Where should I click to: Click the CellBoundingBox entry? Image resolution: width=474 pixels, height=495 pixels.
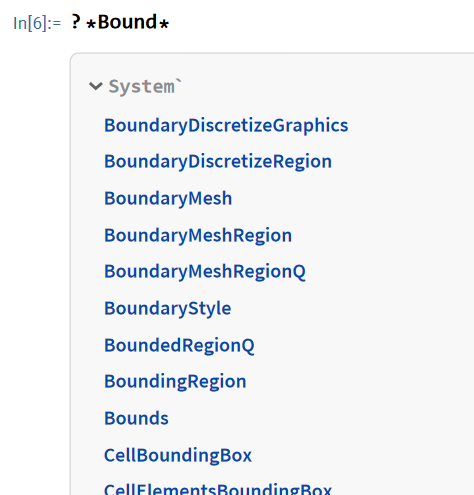coord(178,455)
